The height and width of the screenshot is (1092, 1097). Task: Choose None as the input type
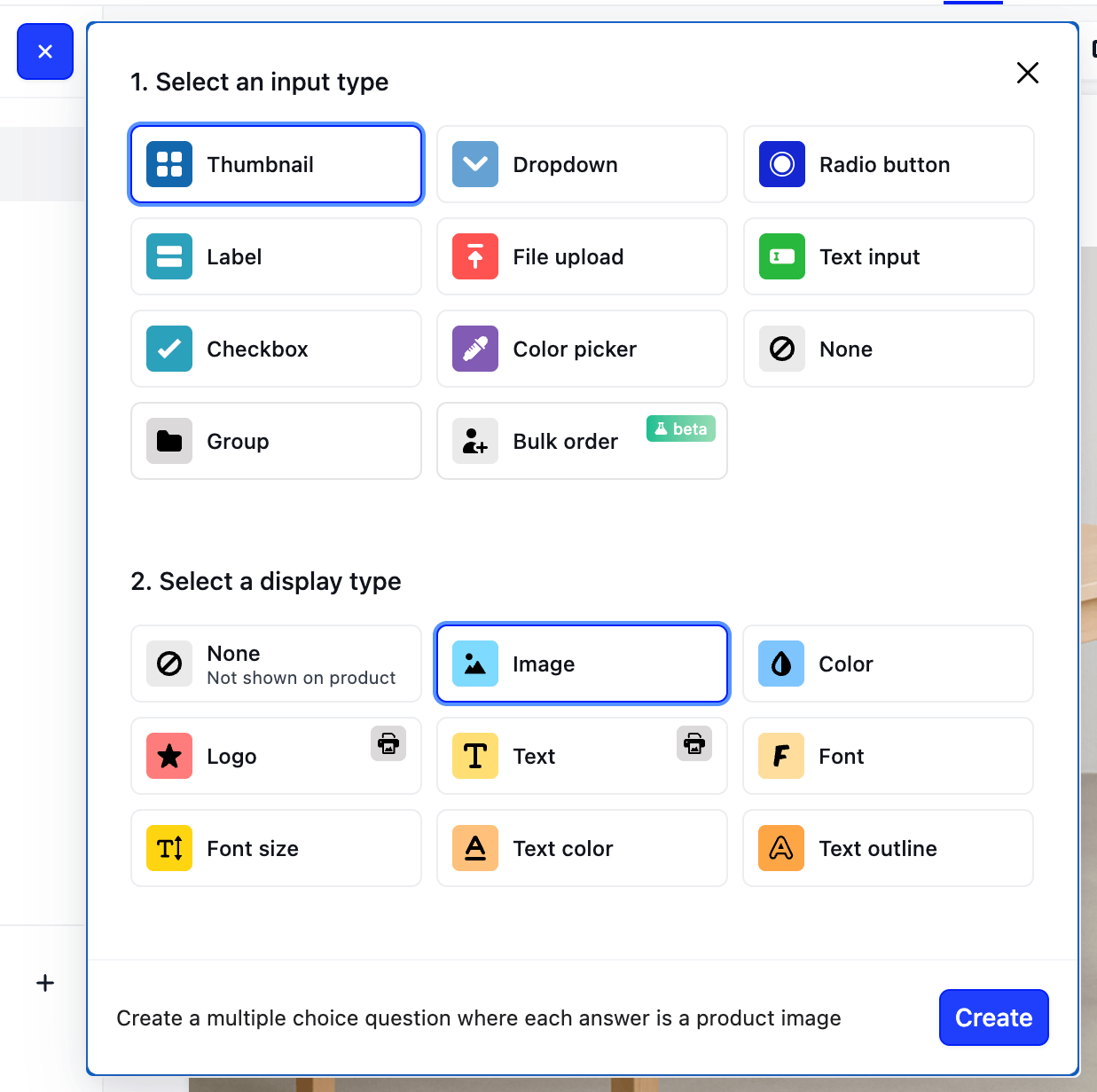[x=889, y=350]
